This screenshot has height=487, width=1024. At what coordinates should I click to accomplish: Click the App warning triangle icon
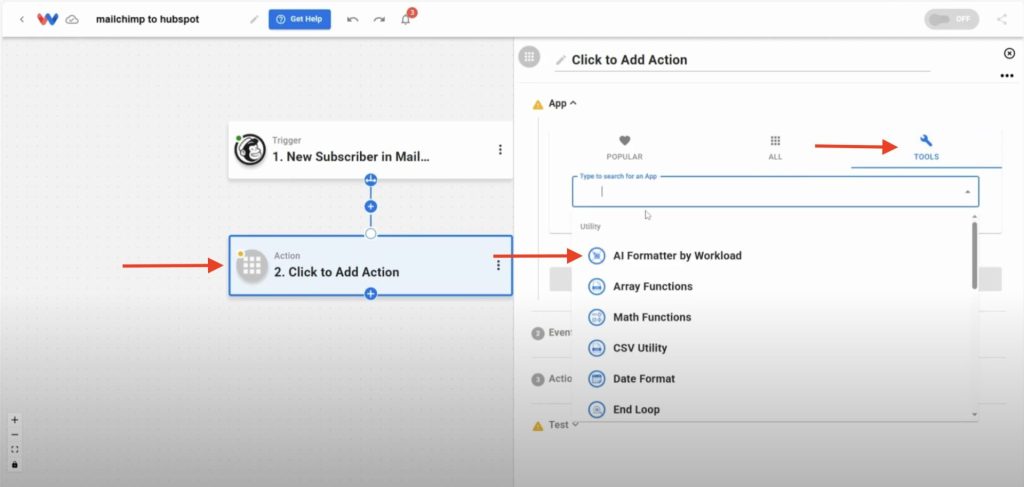pyautogui.click(x=538, y=104)
